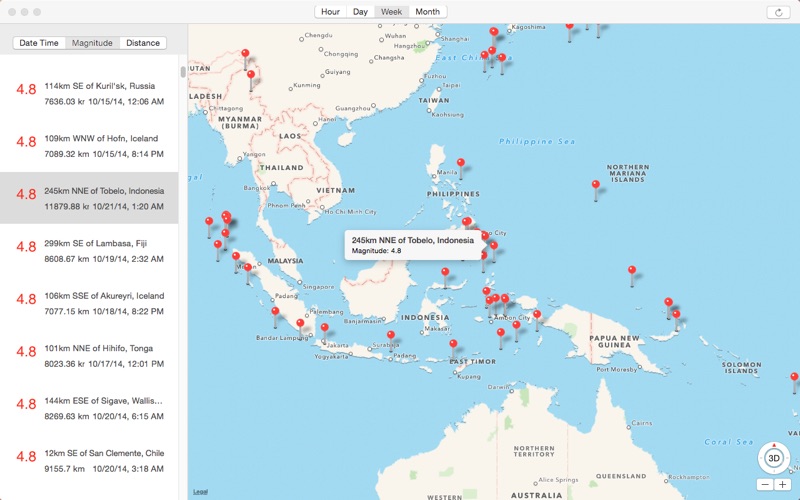Click the pin near Bandar Lampung

(x=300, y=323)
